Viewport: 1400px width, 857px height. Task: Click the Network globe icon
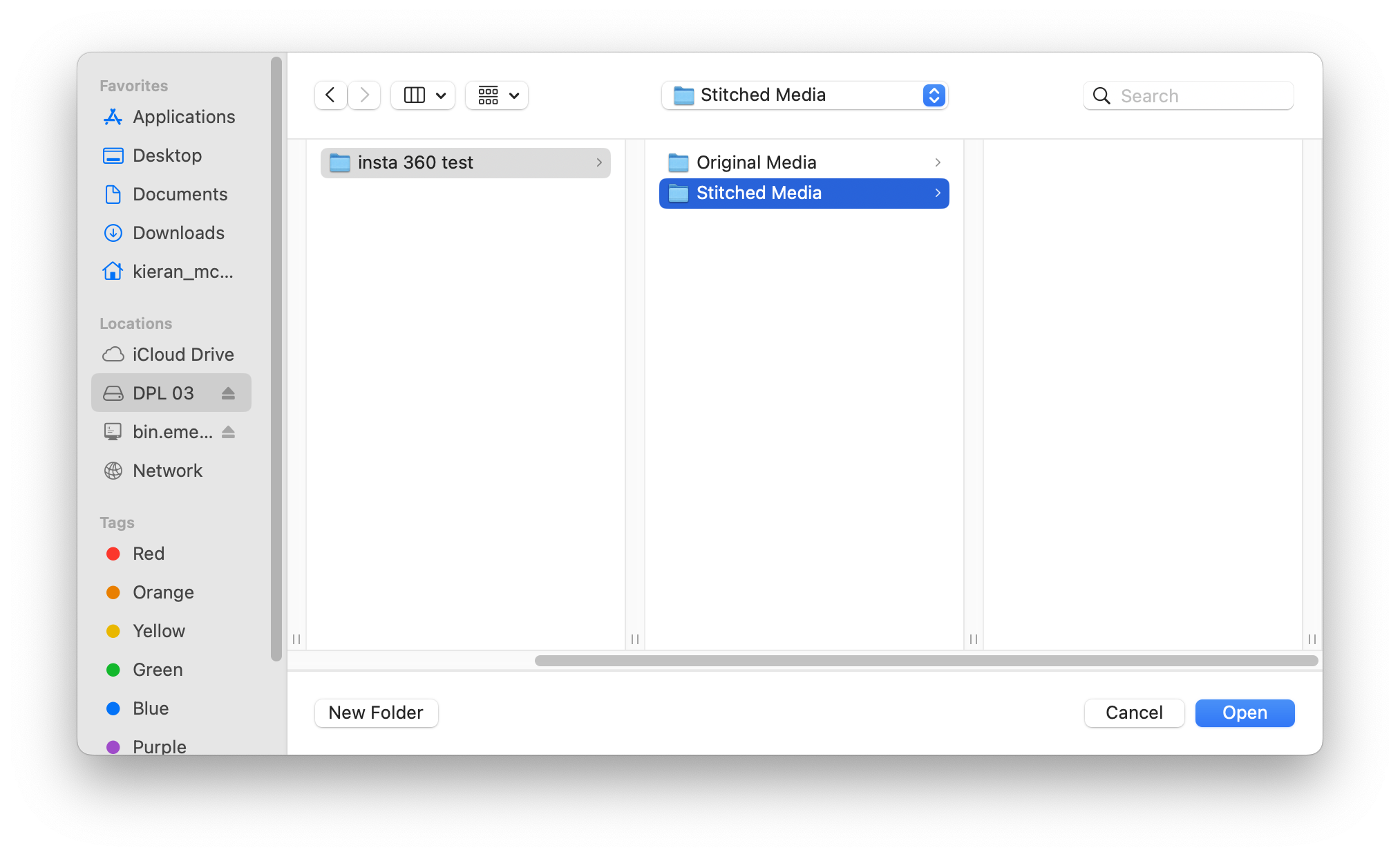113,471
